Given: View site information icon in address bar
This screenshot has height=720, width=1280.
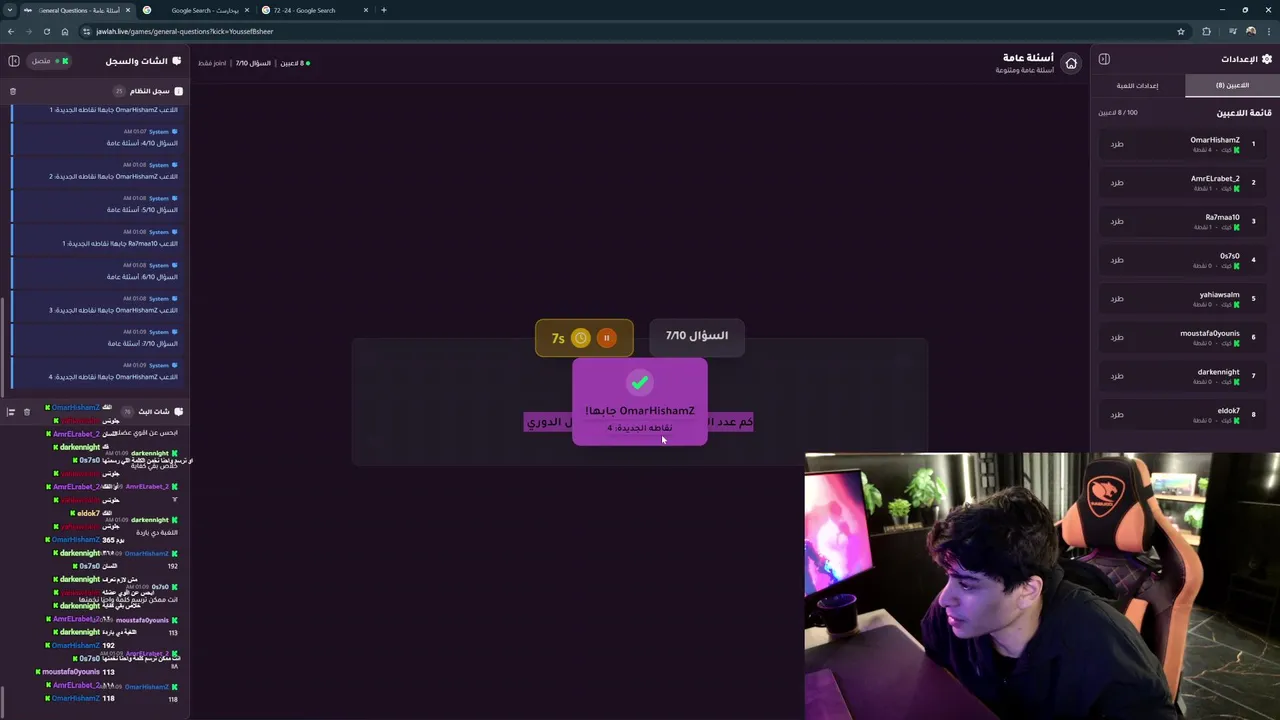Looking at the screenshot, I should tap(87, 31).
